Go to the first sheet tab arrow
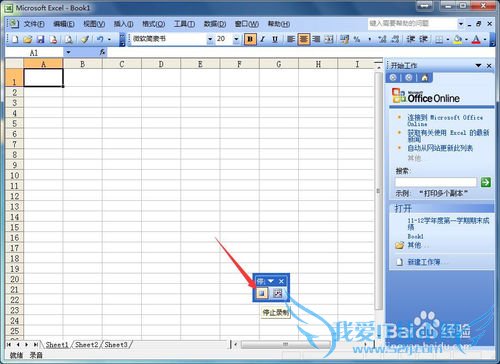 [9, 344]
